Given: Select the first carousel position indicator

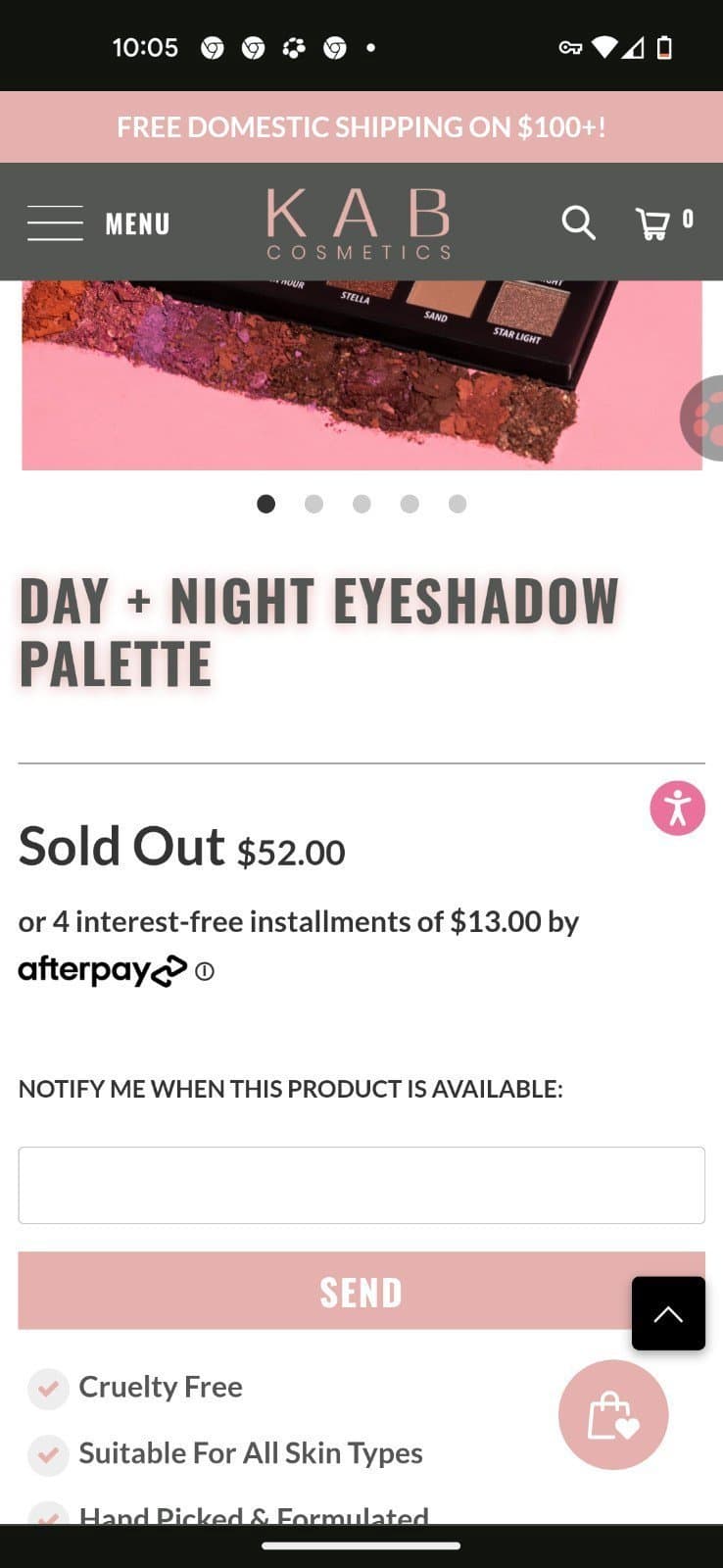Looking at the screenshot, I should coord(265,504).
